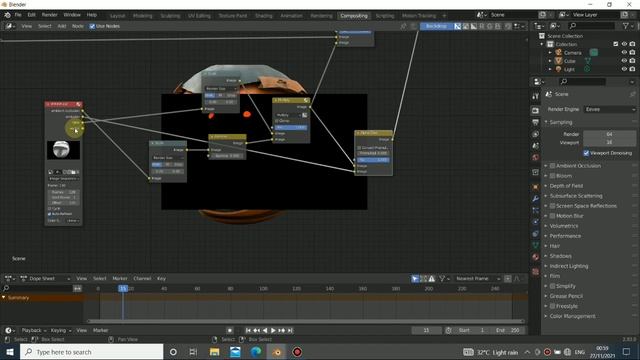Open the Dope Sheet mode dropdown
The width and height of the screenshot is (640, 360).
click(x=45, y=278)
